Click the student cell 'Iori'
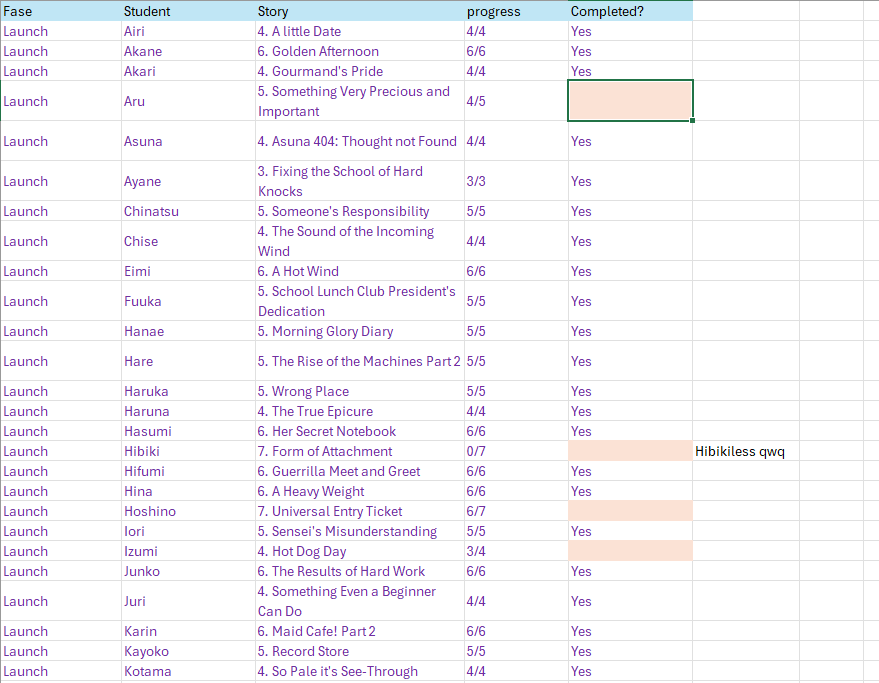The width and height of the screenshot is (879, 683). tap(188, 532)
